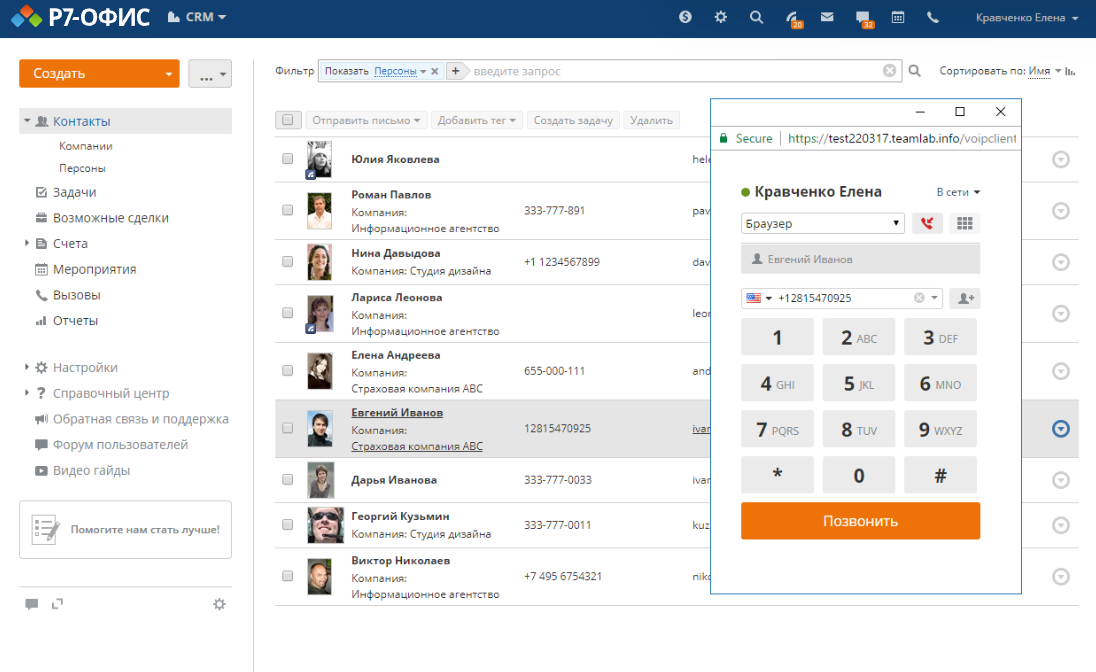Click the gear icon at sidebar bottom
This screenshot has width=1096, height=672.
219,604
